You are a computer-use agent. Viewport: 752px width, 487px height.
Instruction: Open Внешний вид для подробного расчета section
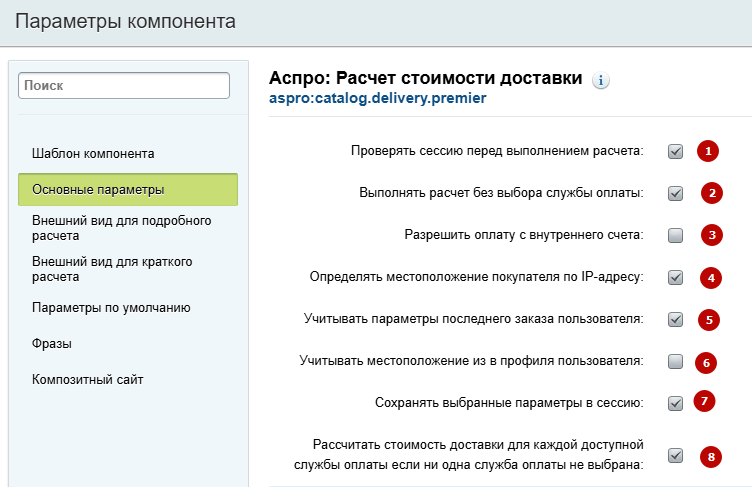point(121,228)
